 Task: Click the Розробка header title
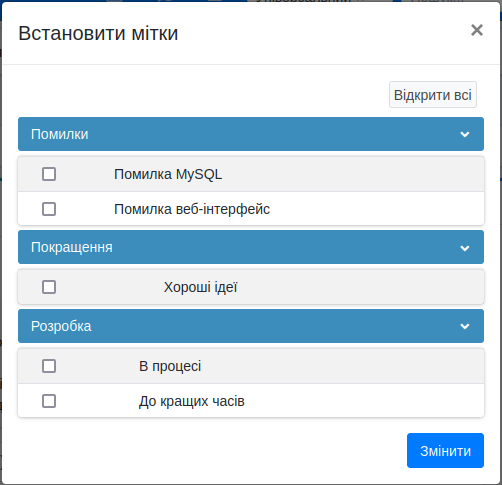click(x=61, y=326)
